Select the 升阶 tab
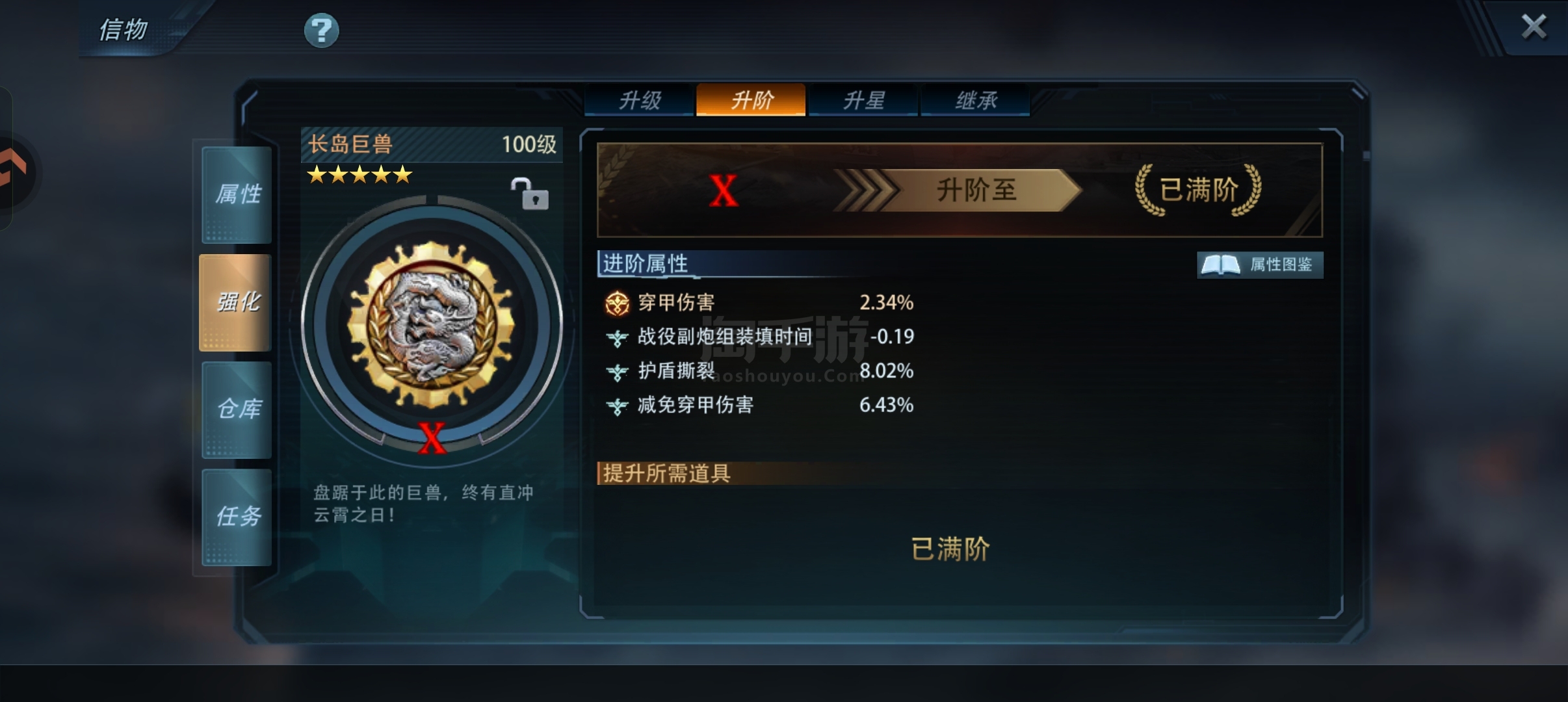 point(751,100)
